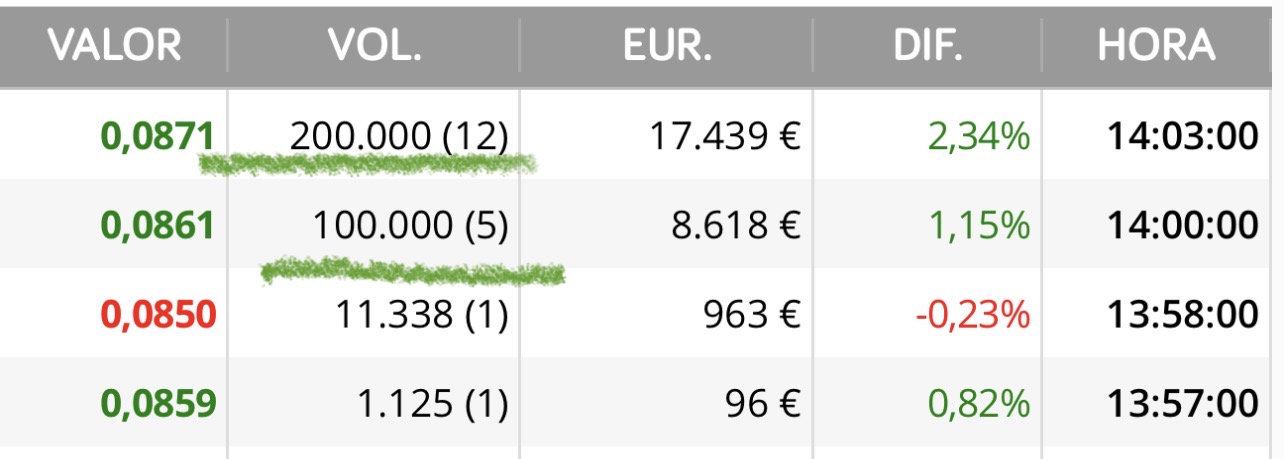
Task: Click the HORA column header
Action: [x=1156, y=46]
